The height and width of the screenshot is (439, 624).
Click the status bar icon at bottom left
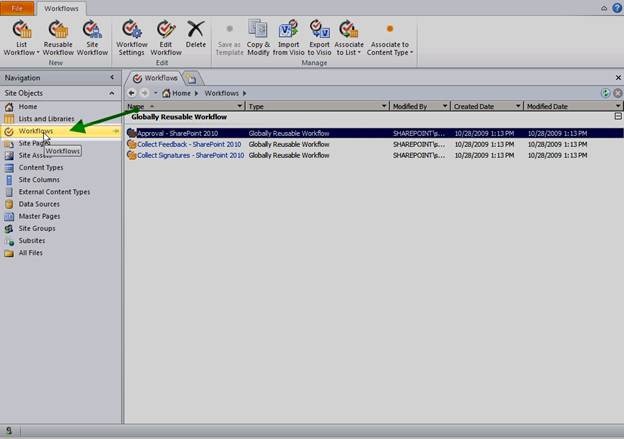(x=9, y=431)
